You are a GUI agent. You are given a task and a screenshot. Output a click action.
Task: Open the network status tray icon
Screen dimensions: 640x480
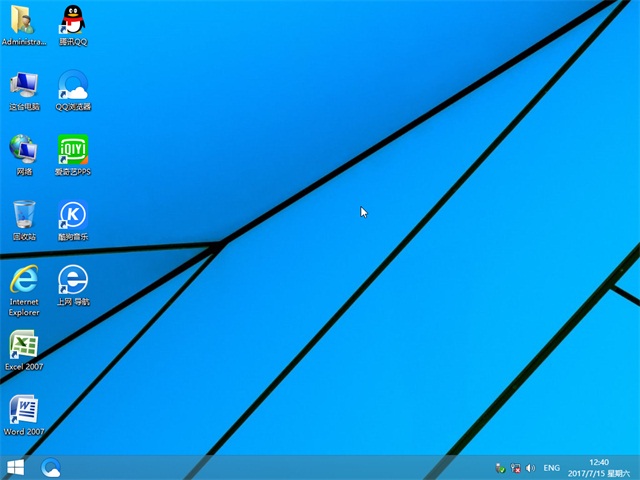[x=515, y=468]
